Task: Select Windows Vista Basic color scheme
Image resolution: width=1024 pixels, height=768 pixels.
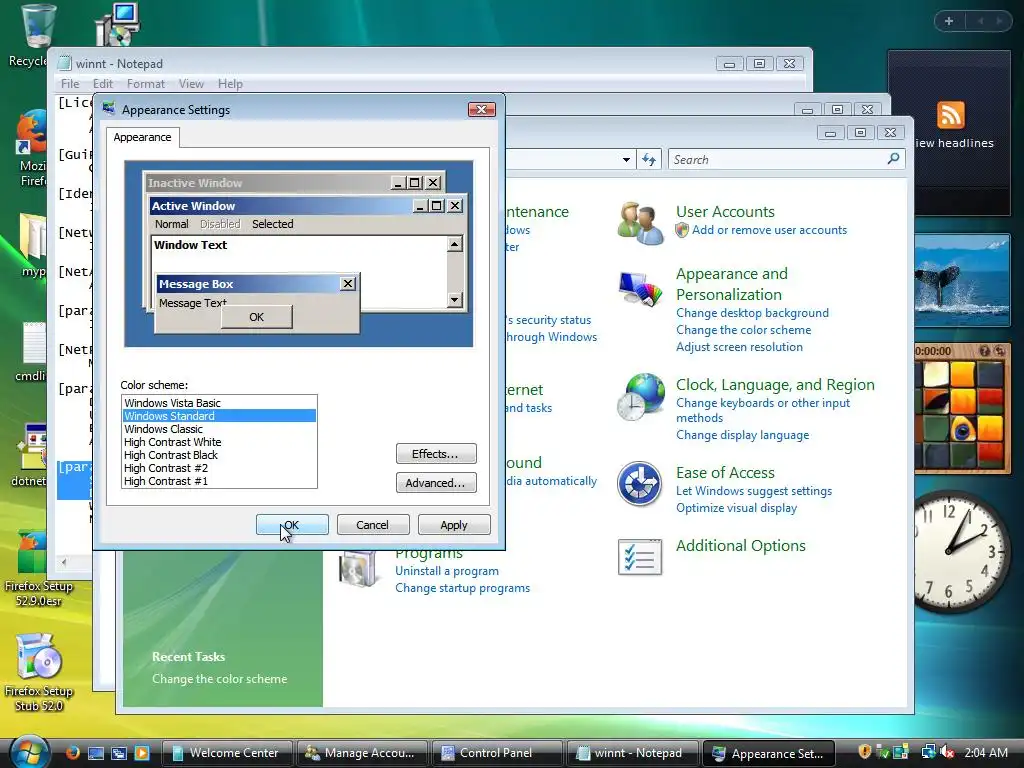Action: 219,403
